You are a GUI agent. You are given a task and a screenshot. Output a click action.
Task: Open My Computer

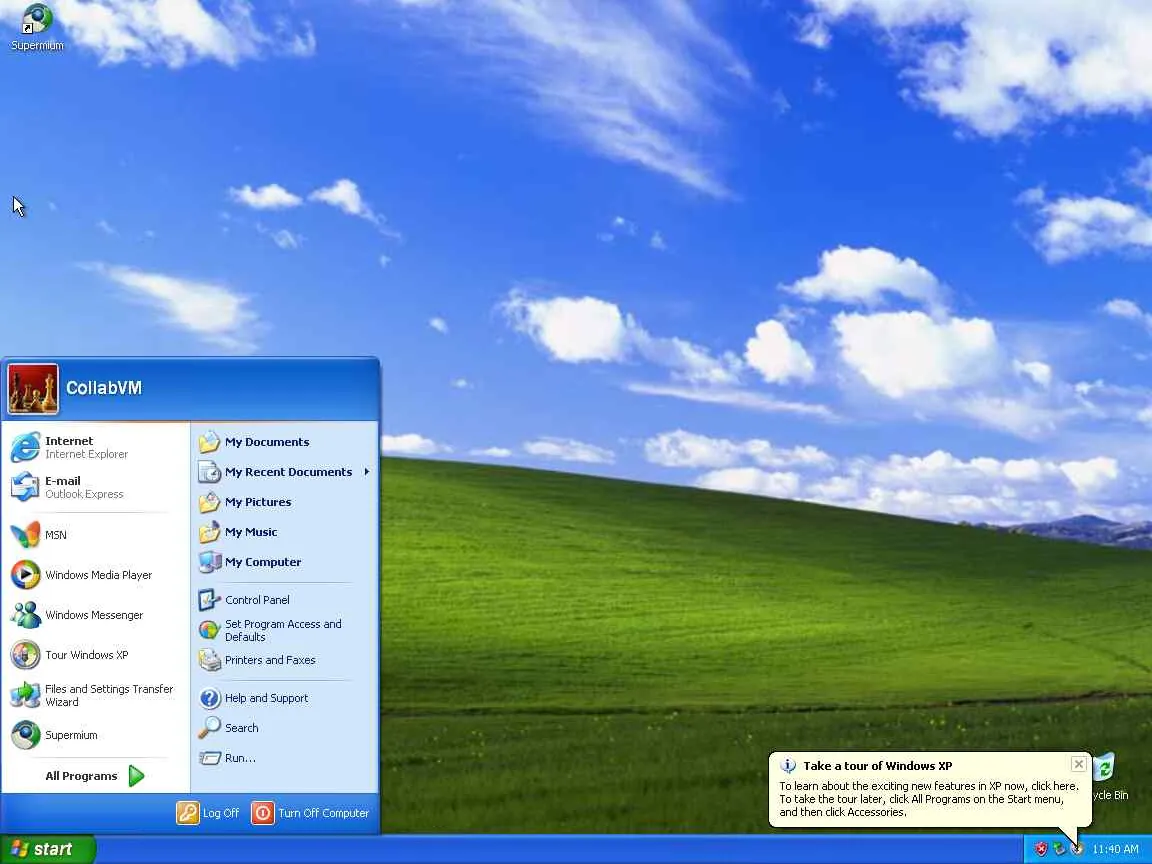click(284, 562)
